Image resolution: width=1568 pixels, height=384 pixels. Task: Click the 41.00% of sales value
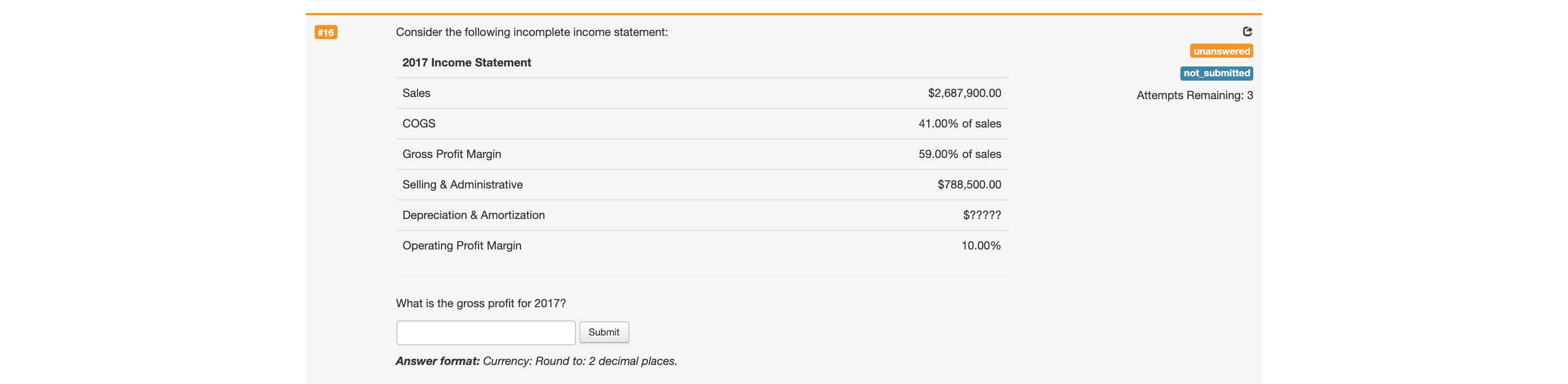(959, 124)
